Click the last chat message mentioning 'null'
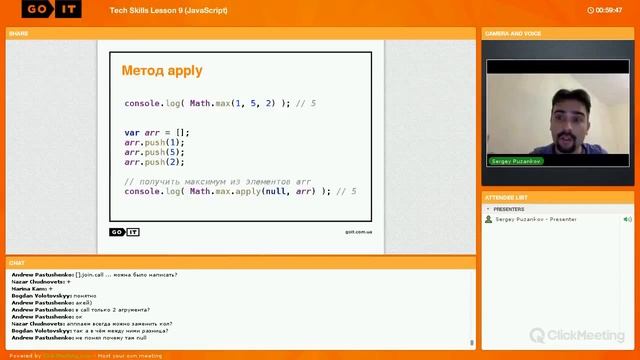 tap(79, 338)
